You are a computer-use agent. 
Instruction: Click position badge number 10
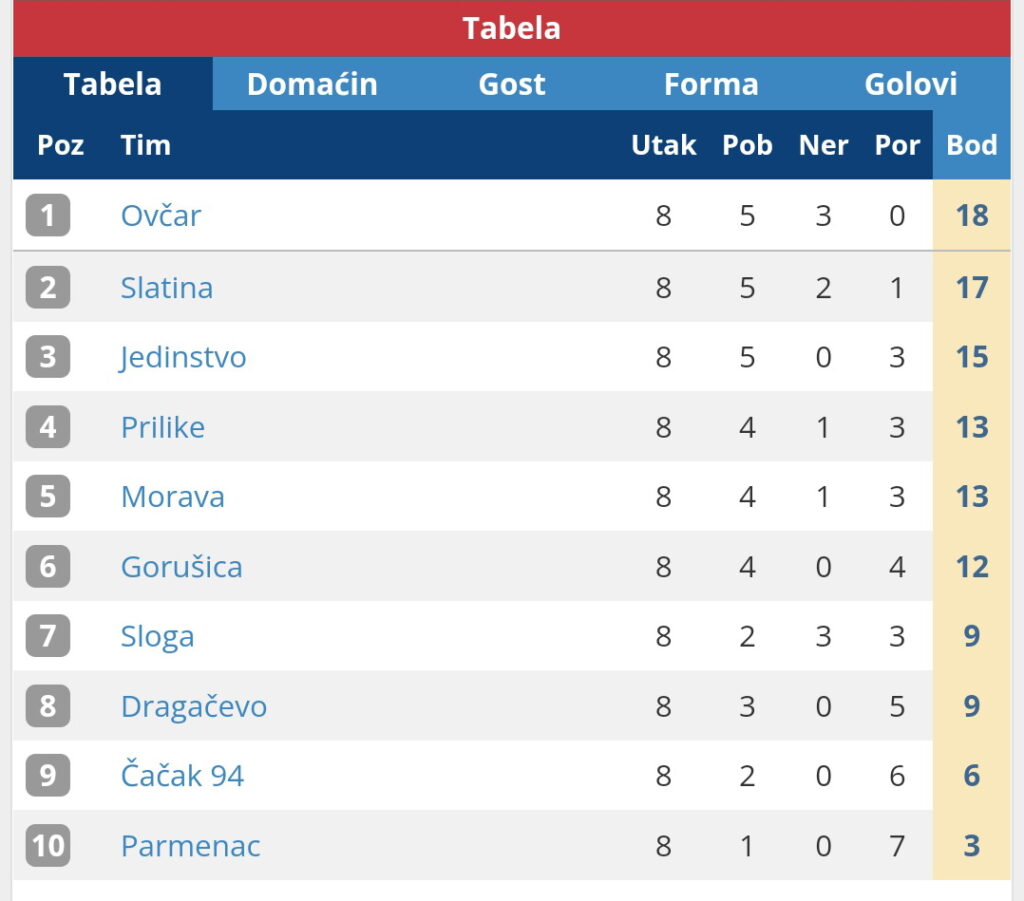coord(48,846)
